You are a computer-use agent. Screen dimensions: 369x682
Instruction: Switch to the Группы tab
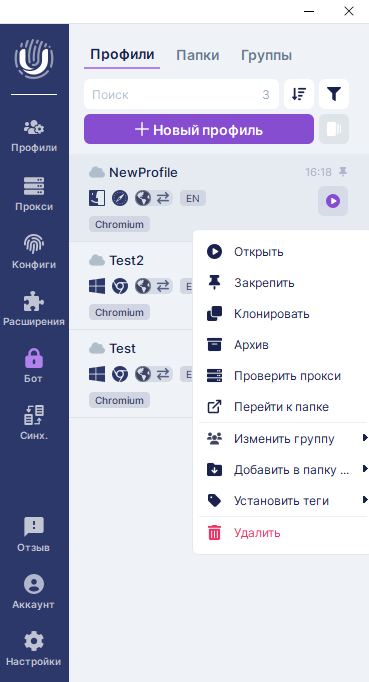click(x=266, y=55)
